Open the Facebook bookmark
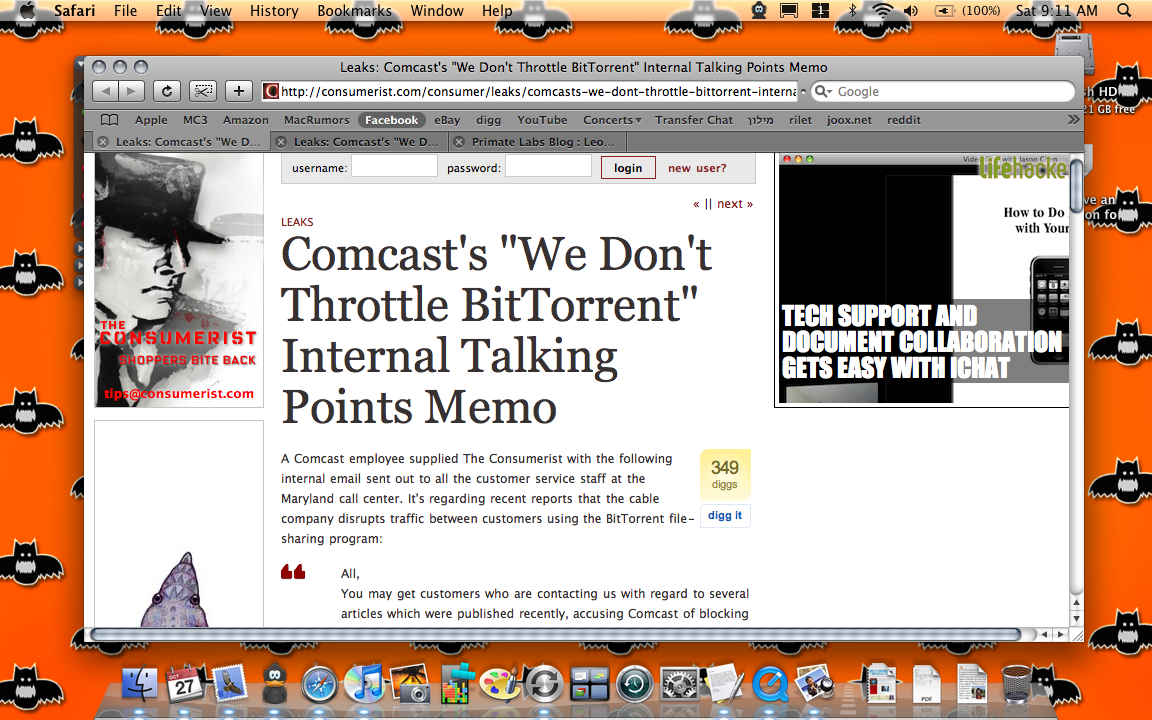Image resolution: width=1152 pixels, height=720 pixels. pos(392,120)
